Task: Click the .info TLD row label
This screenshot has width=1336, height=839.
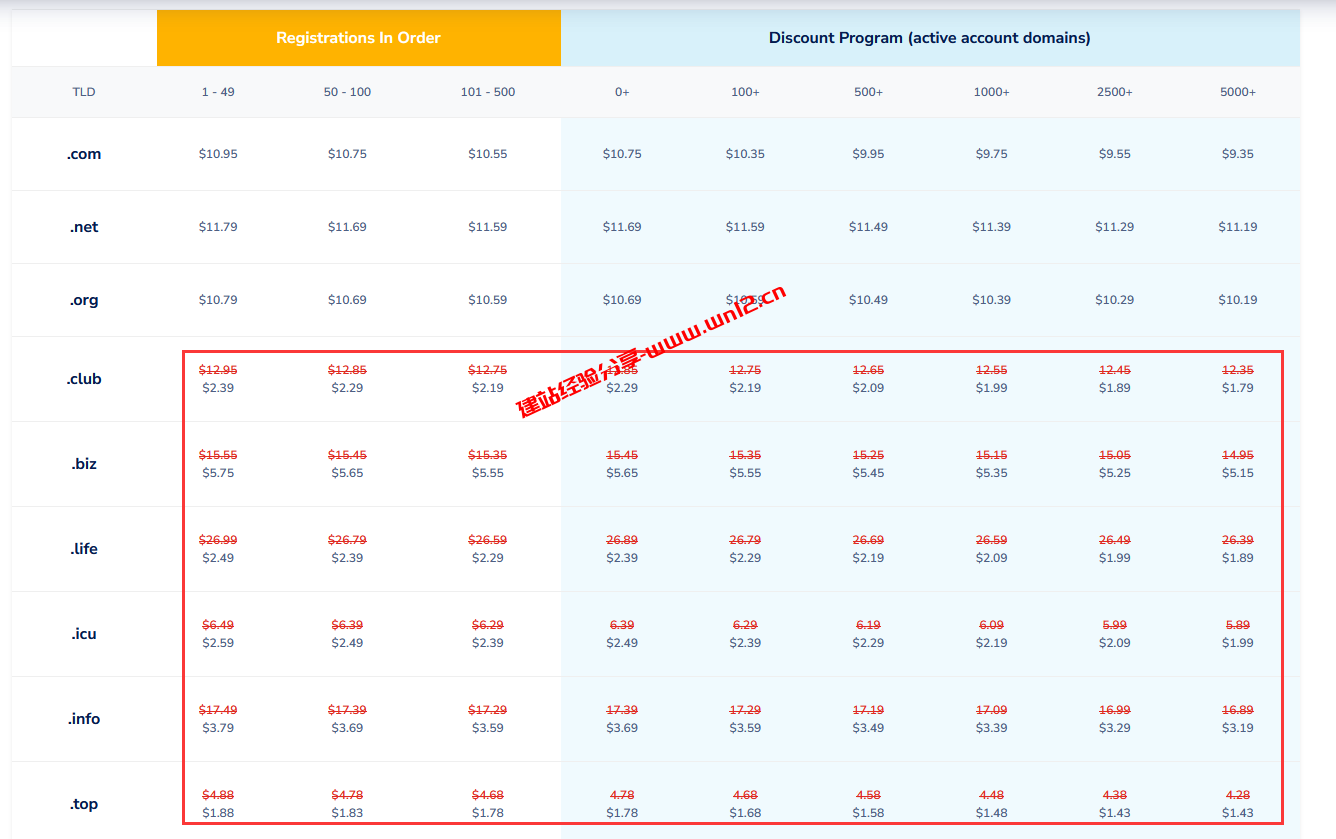Action: (84, 719)
